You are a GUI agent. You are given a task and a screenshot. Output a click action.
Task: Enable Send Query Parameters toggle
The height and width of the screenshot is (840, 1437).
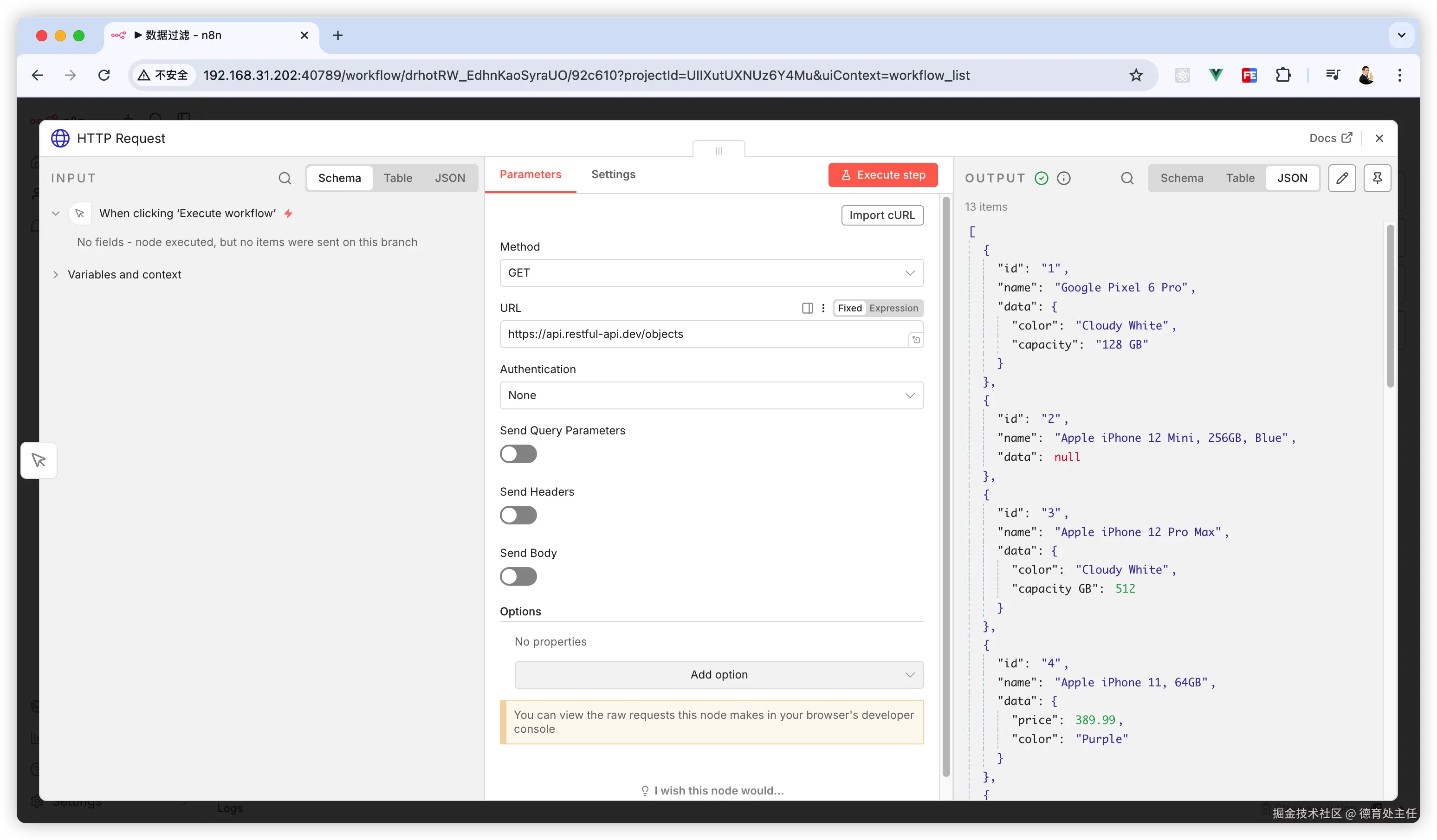click(x=518, y=454)
